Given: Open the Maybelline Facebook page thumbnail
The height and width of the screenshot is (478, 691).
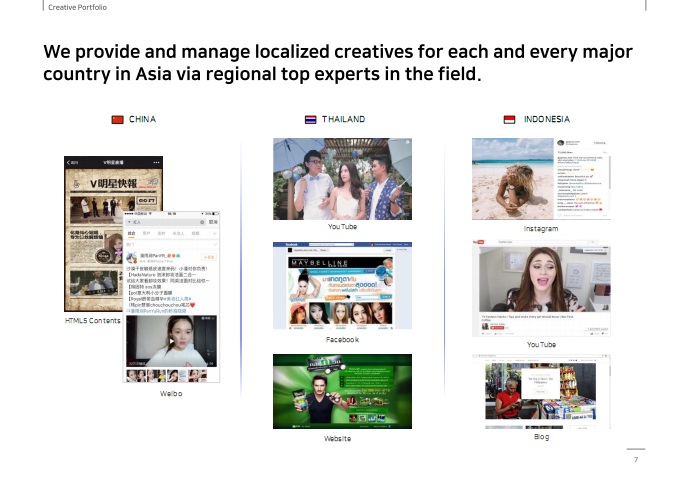Looking at the screenshot, I should coord(342,285).
